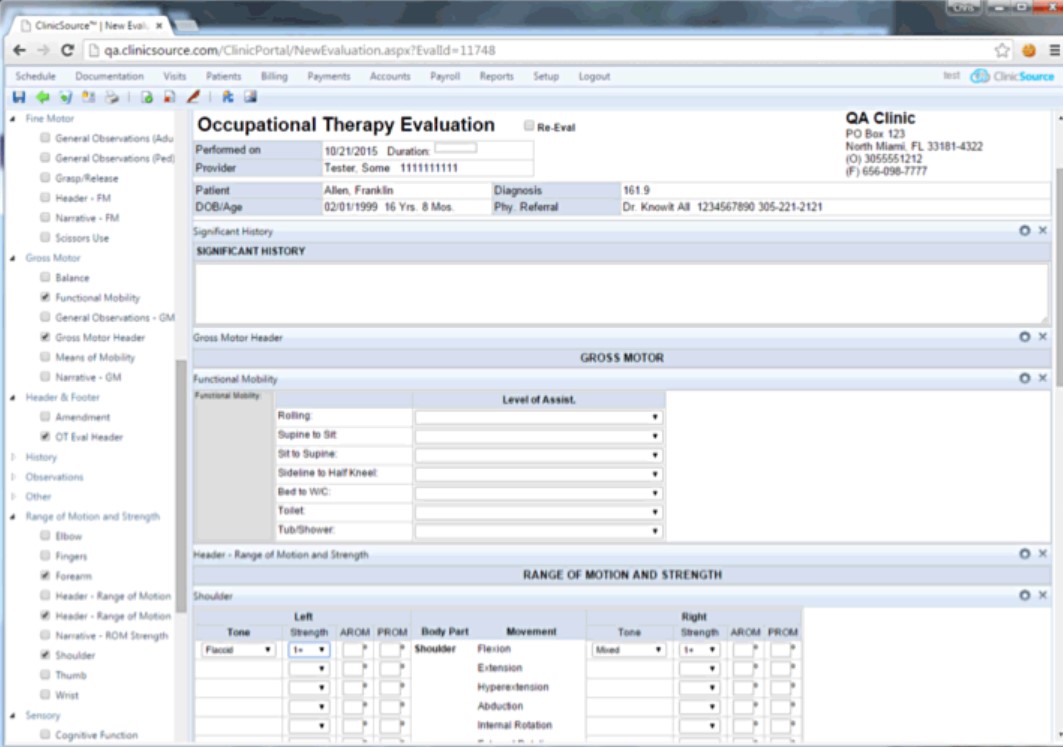This screenshot has width=1063, height=747.
Task: Check the Means of Mobility checkbox
Action: click(x=45, y=356)
